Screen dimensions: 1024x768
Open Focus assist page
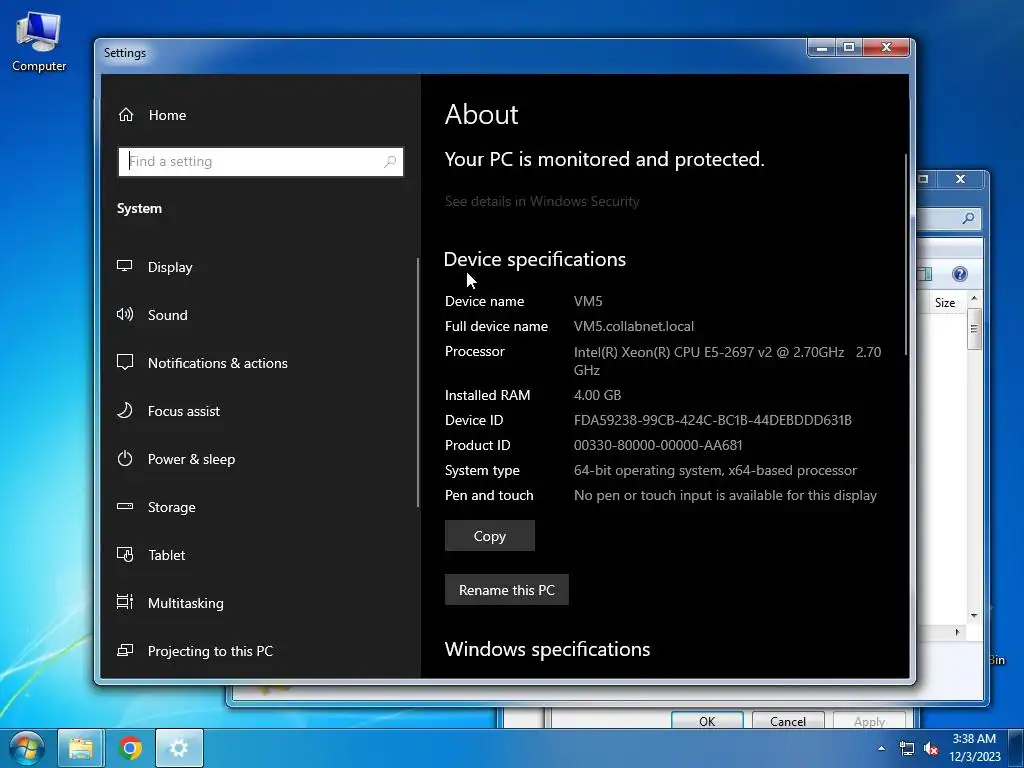pos(184,411)
